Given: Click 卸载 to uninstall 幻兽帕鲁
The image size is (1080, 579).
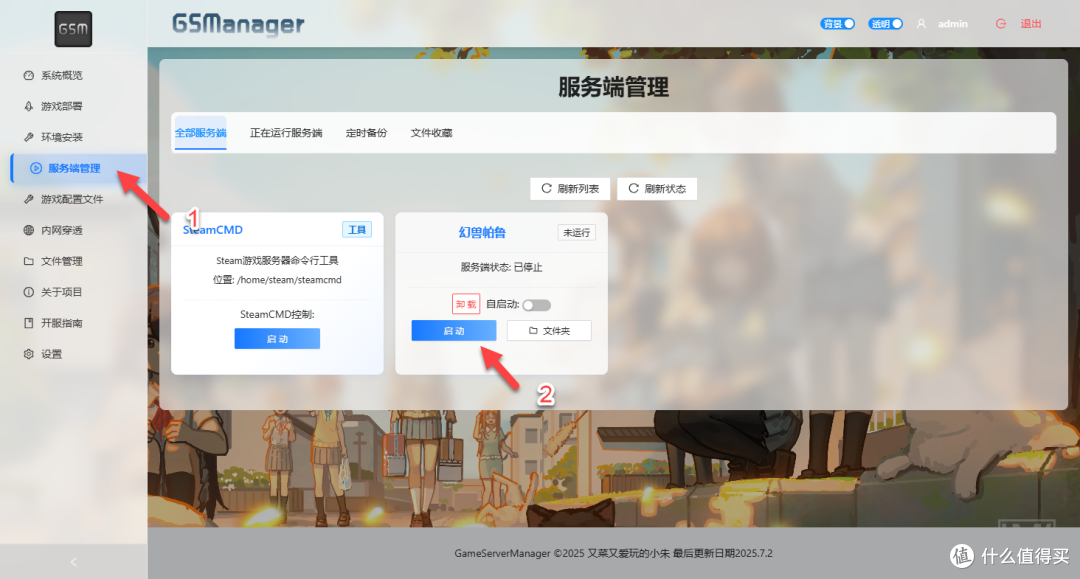Looking at the screenshot, I should [465, 303].
